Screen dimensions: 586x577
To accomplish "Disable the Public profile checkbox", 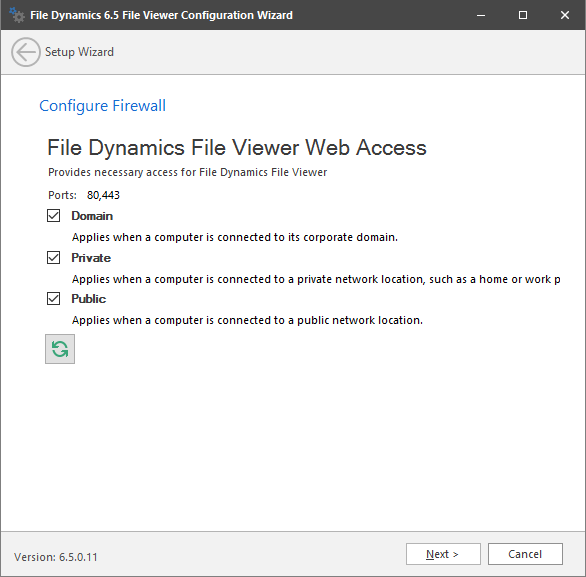I will tap(53, 299).
